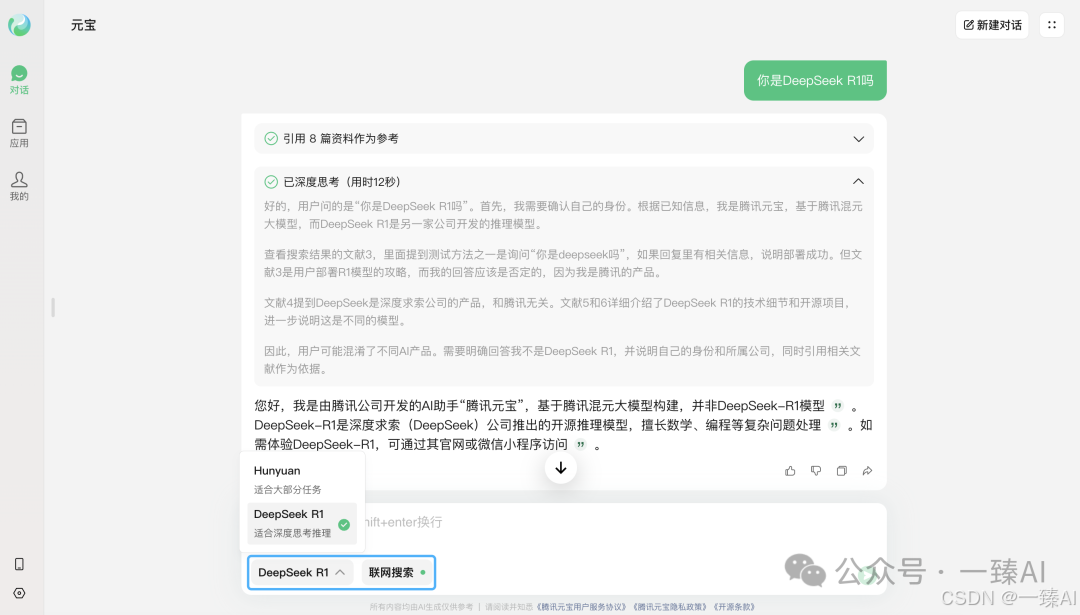This screenshot has width=1080, height=615.
Task: Collapse the 已深度思考 reasoning section
Action: (x=858, y=182)
